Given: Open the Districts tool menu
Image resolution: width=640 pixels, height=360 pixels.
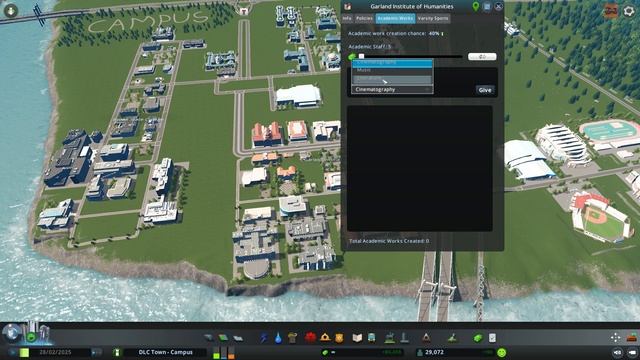Looking at the screenshot, I should 238,338.
